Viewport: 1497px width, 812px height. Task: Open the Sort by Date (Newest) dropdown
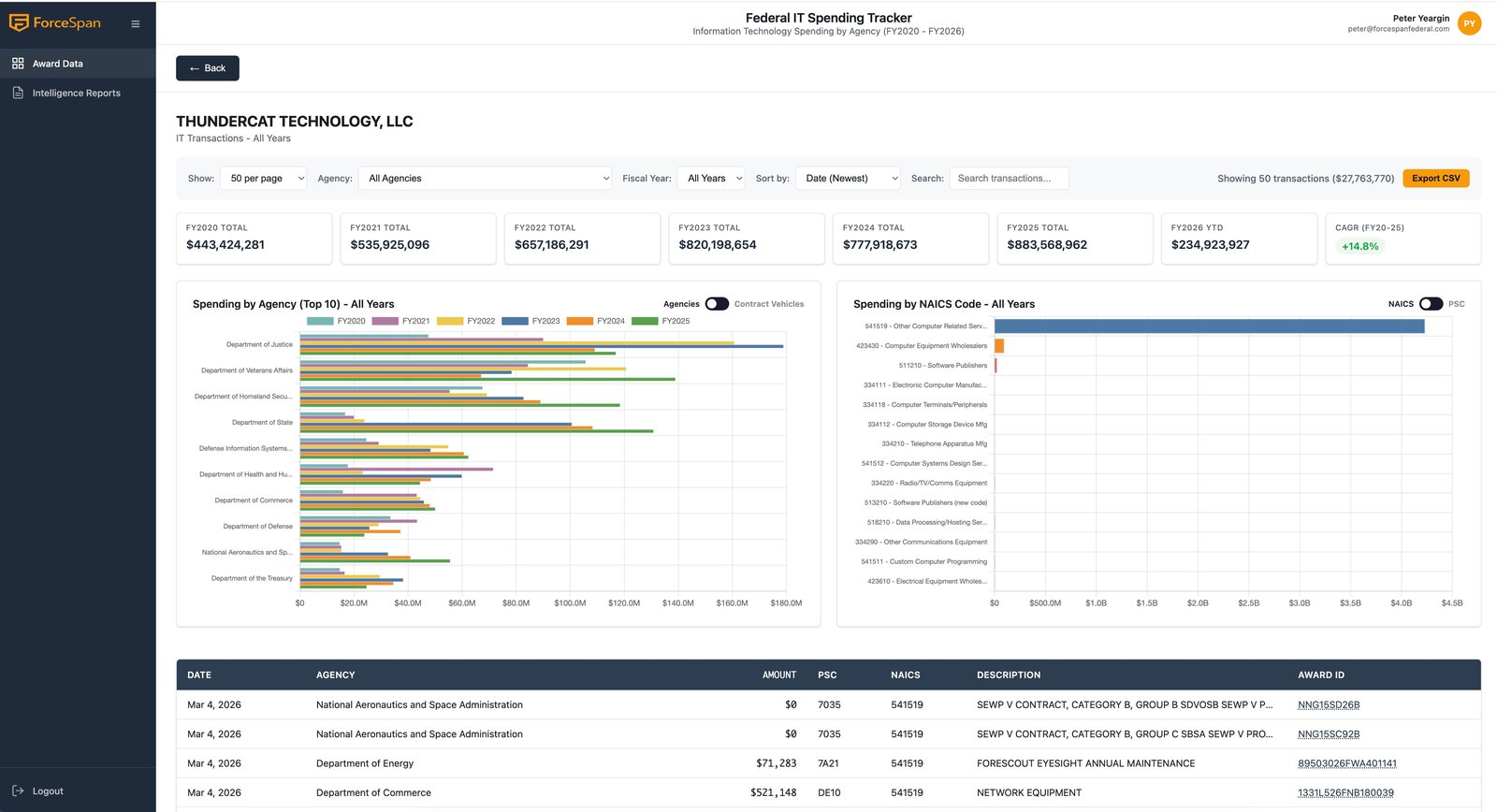[848, 178]
